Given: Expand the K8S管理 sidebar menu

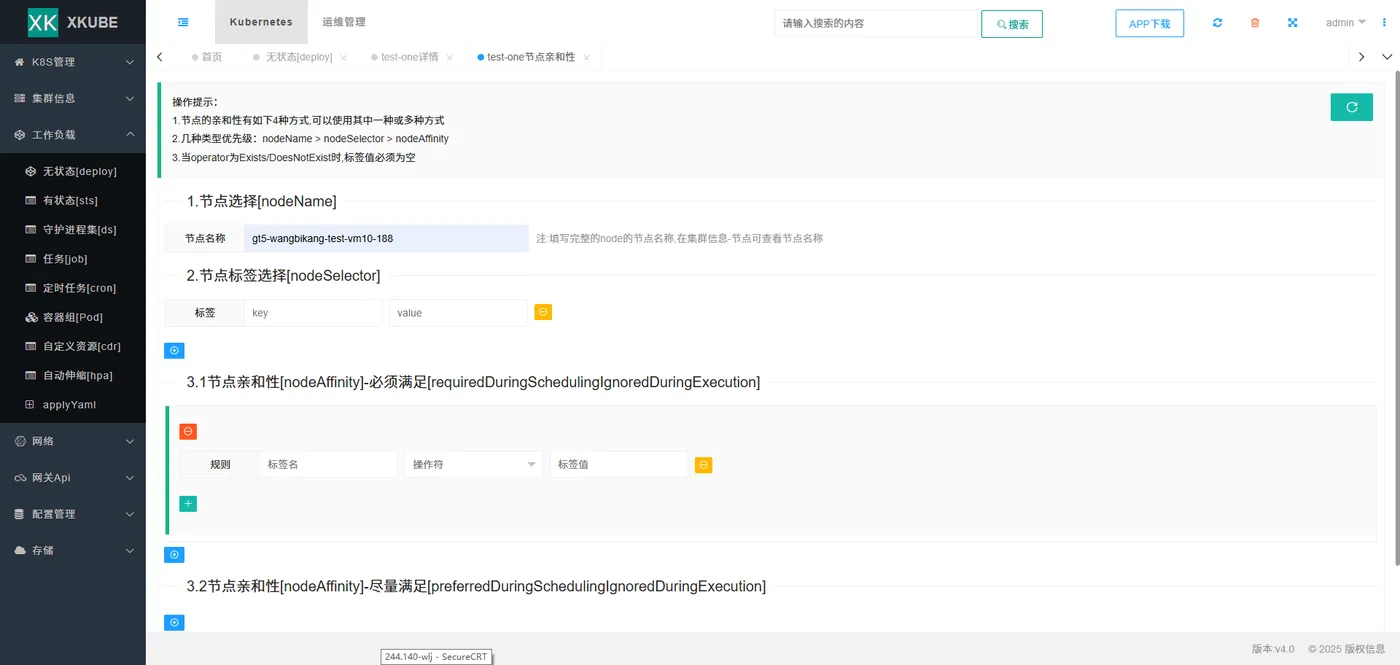Looking at the screenshot, I should click(x=73, y=62).
